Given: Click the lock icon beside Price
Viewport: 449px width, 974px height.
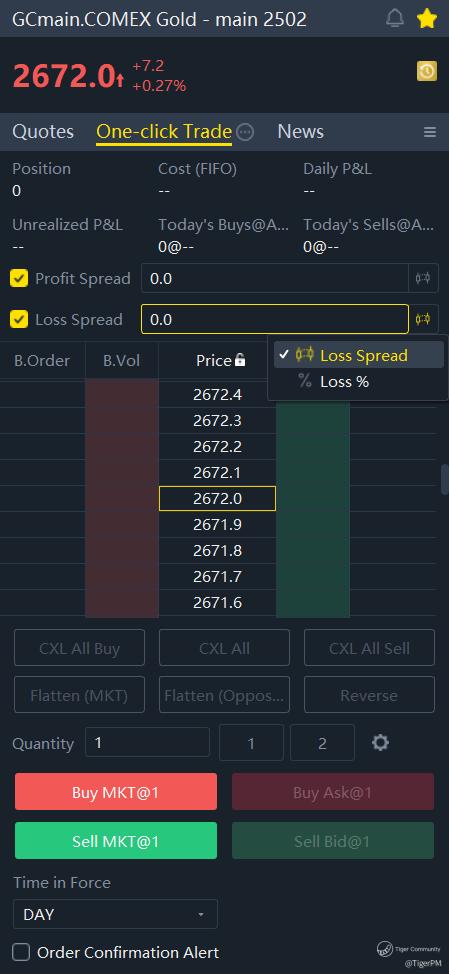Looking at the screenshot, I should pyautogui.click(x=240, y=360).
